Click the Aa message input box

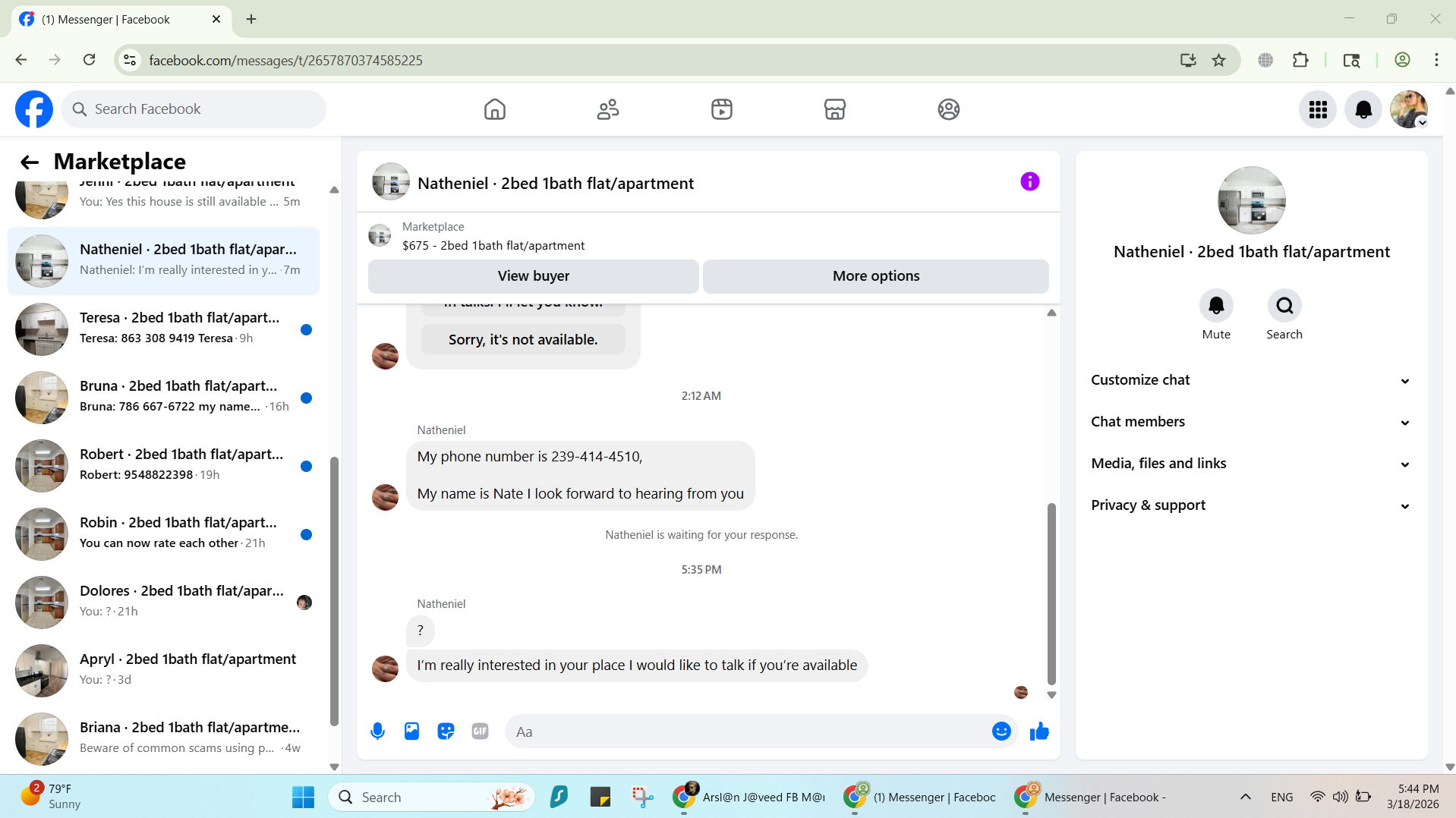(748, 731)
